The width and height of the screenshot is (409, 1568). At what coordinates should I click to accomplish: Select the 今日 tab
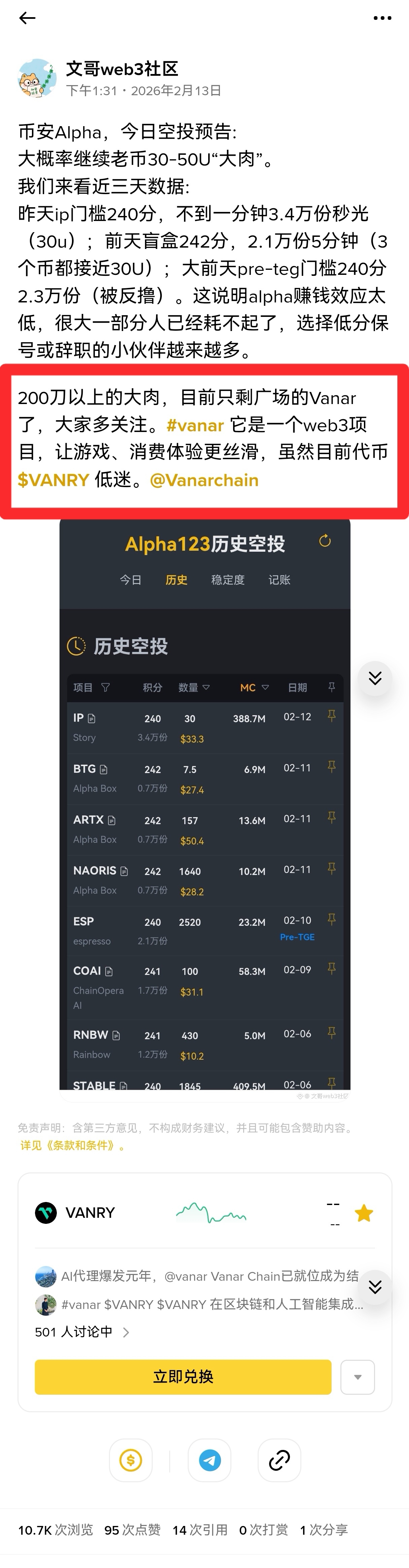[x=130, y=580]
